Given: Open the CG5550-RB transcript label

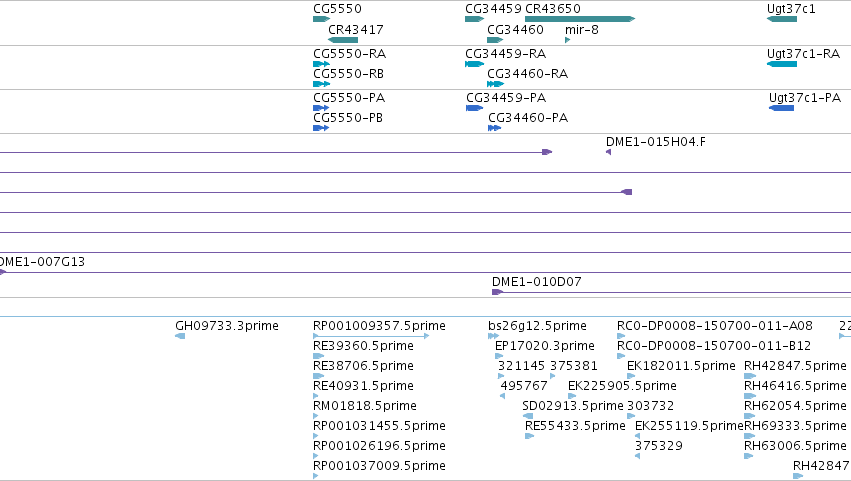Looking at the screenshot, I should tap(348, 74).
